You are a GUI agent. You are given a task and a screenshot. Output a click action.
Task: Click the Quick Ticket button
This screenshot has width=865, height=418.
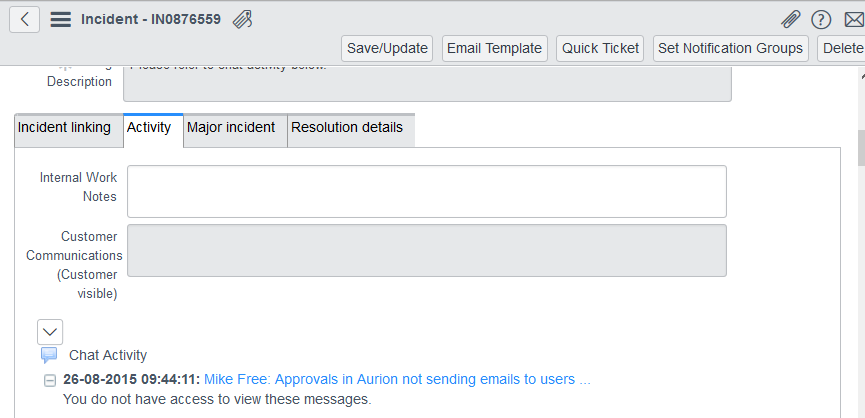(600, 49)
